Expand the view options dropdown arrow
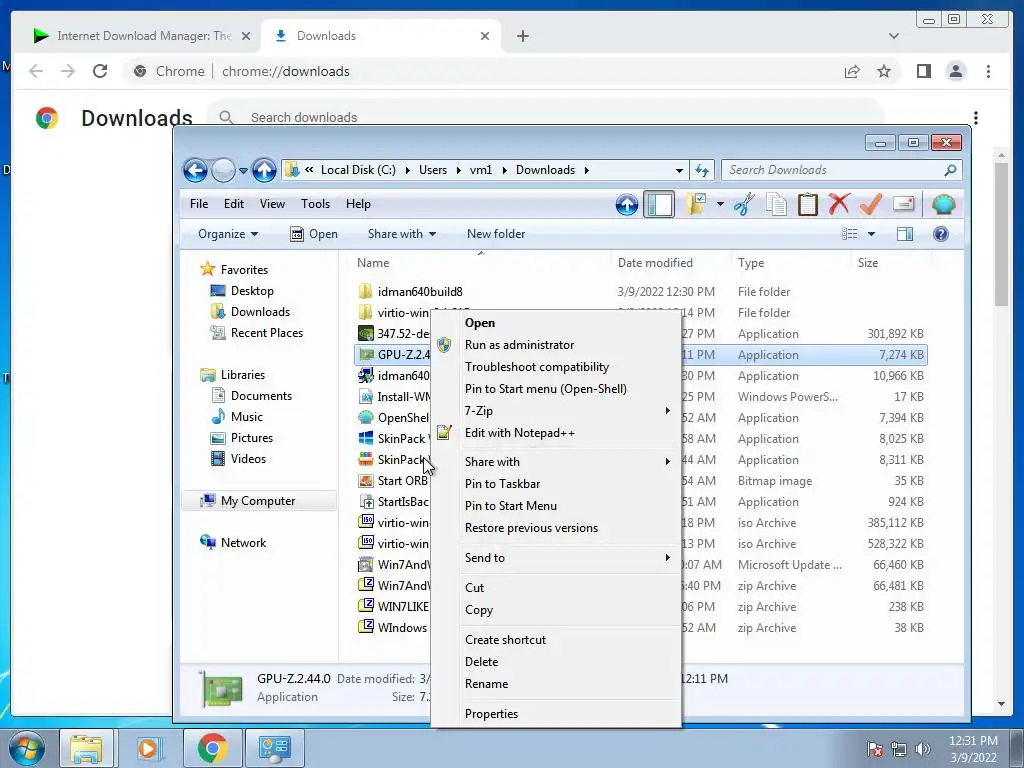 [871, 234]
